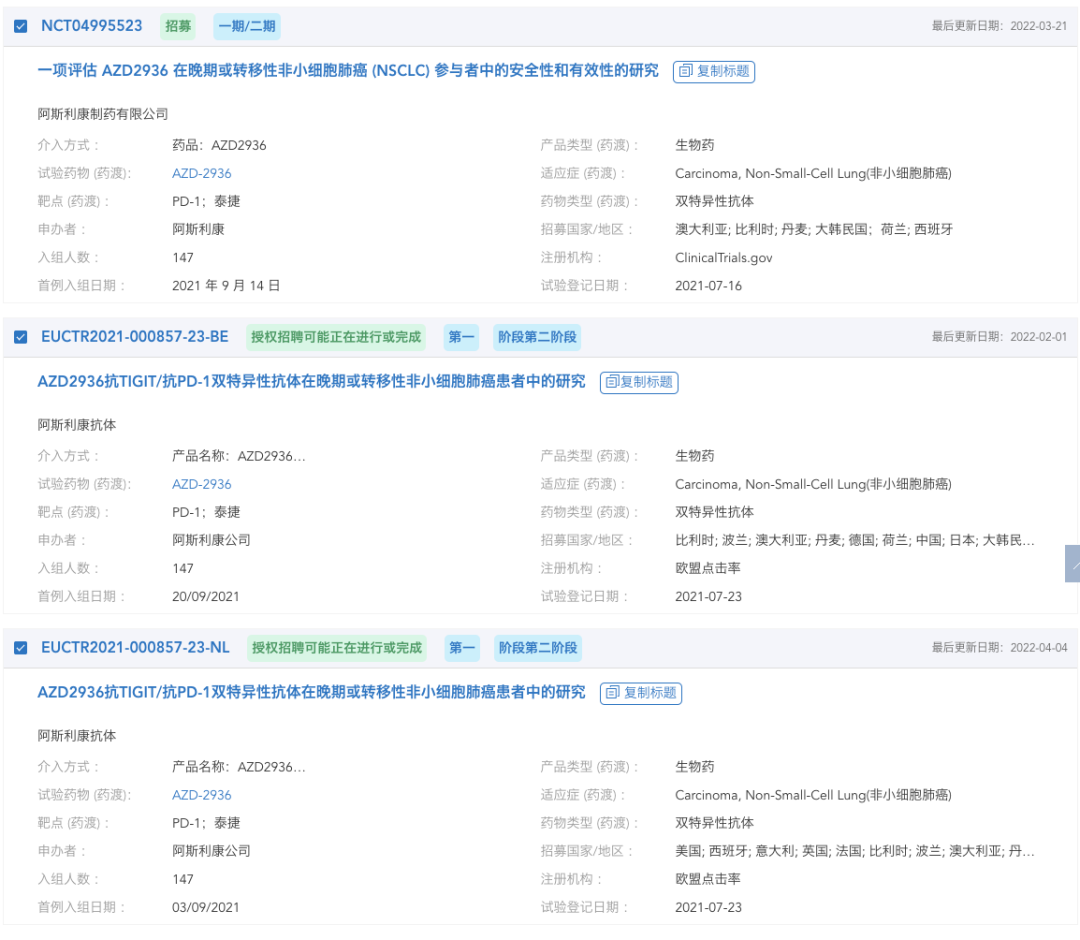Viewport: 1080px width, 940px height.
Task: Select sponsor text 阿斯利康制药有限公司
Action: click(103, 114)
